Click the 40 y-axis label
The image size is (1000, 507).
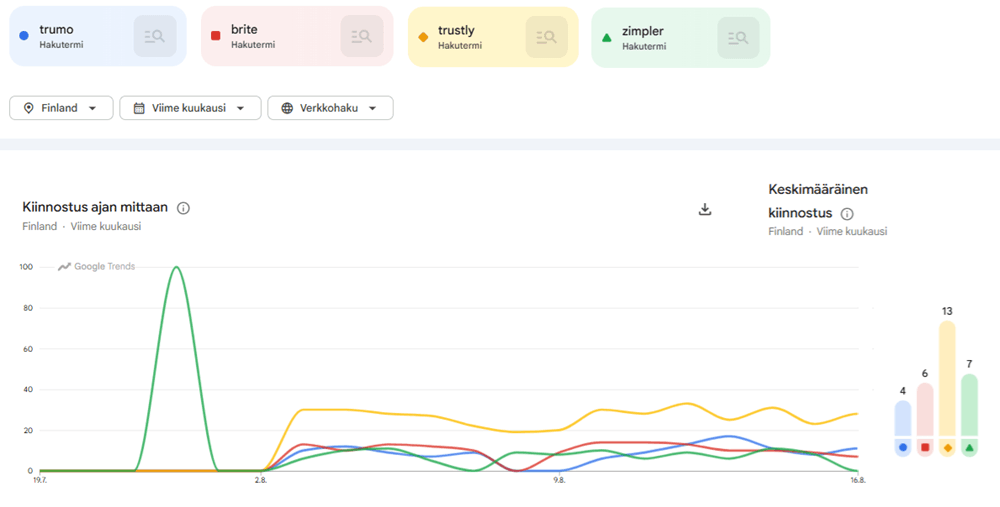point(28,390)
